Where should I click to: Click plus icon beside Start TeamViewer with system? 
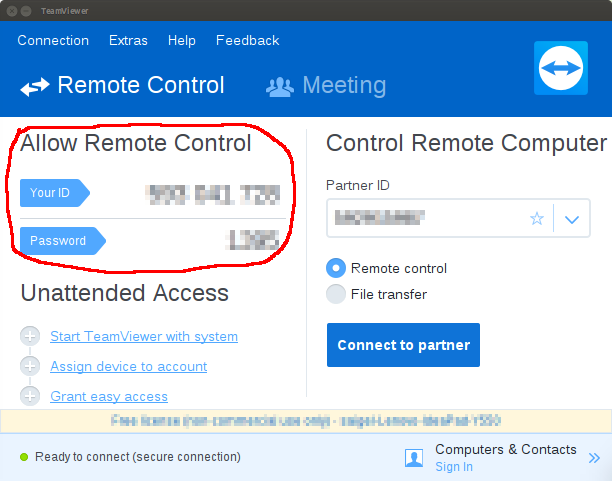coord(30,336)
